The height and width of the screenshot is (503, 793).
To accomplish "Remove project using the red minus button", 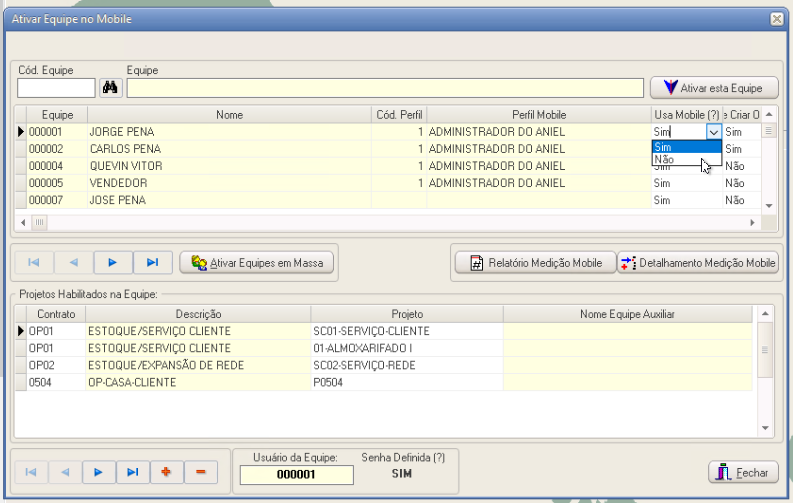I will [200, 472].
